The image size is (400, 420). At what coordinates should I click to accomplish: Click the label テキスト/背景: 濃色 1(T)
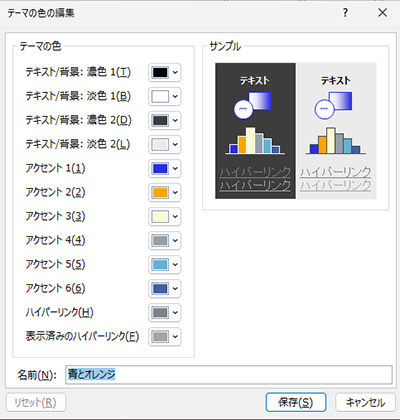[78, 72]
